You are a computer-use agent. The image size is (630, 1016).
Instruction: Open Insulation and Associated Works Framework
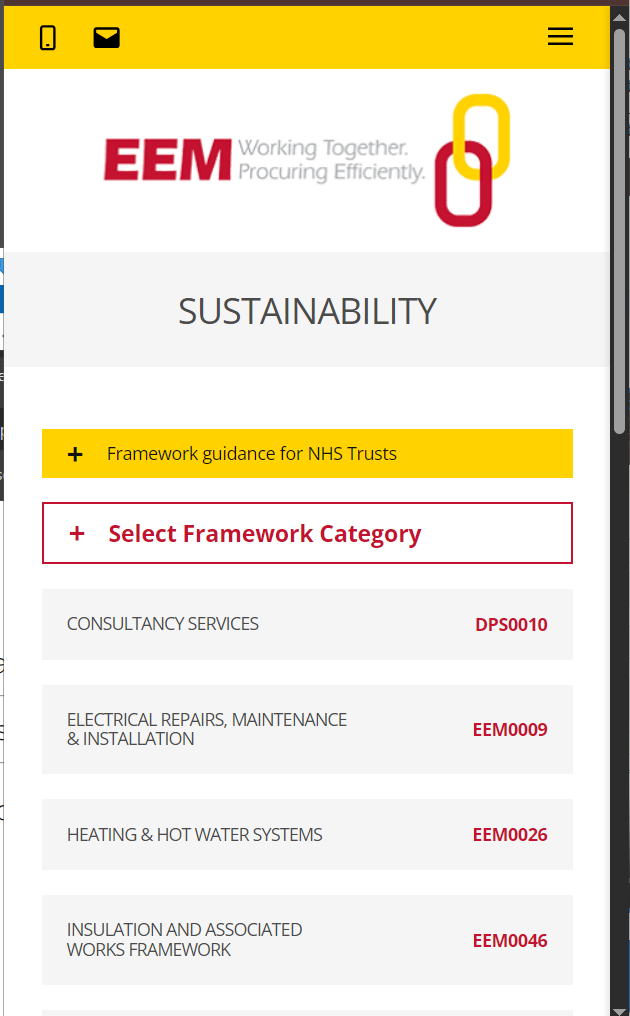[185, 940]
